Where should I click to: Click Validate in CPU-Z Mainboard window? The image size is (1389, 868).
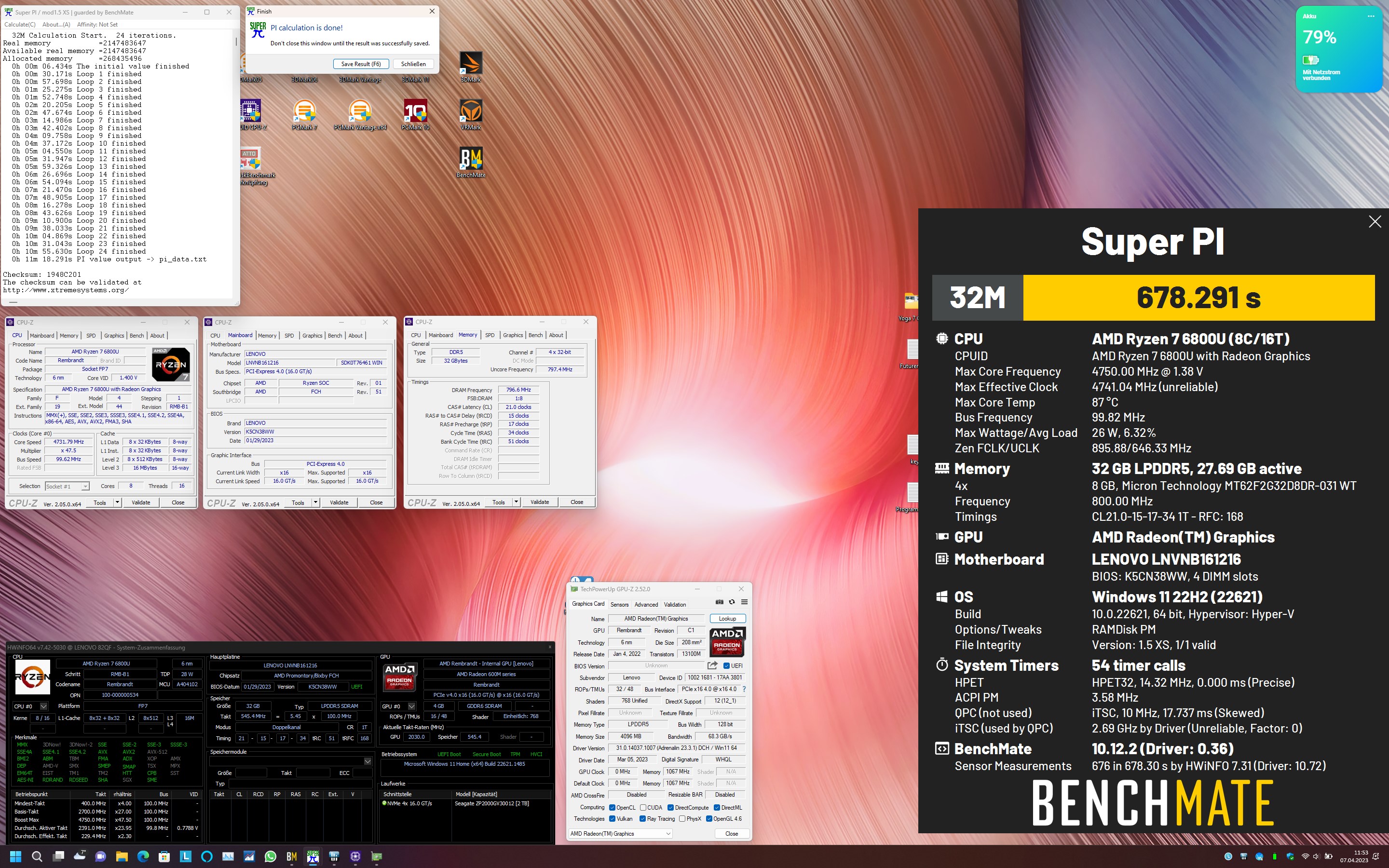[x=339, y=502]
